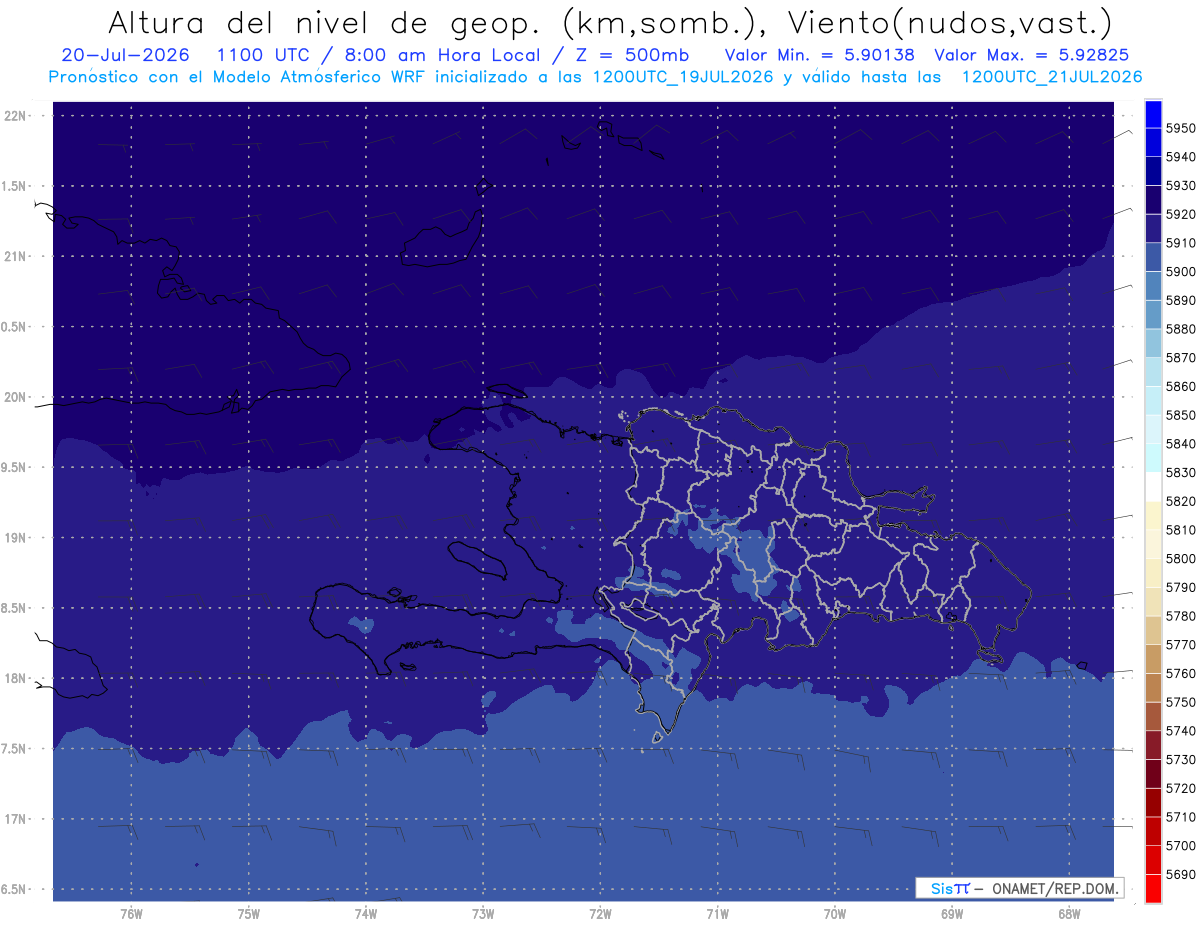Click the 20N latitude axis label
Viewport: 1200px width, 927px height.
[x=16, y=397]
